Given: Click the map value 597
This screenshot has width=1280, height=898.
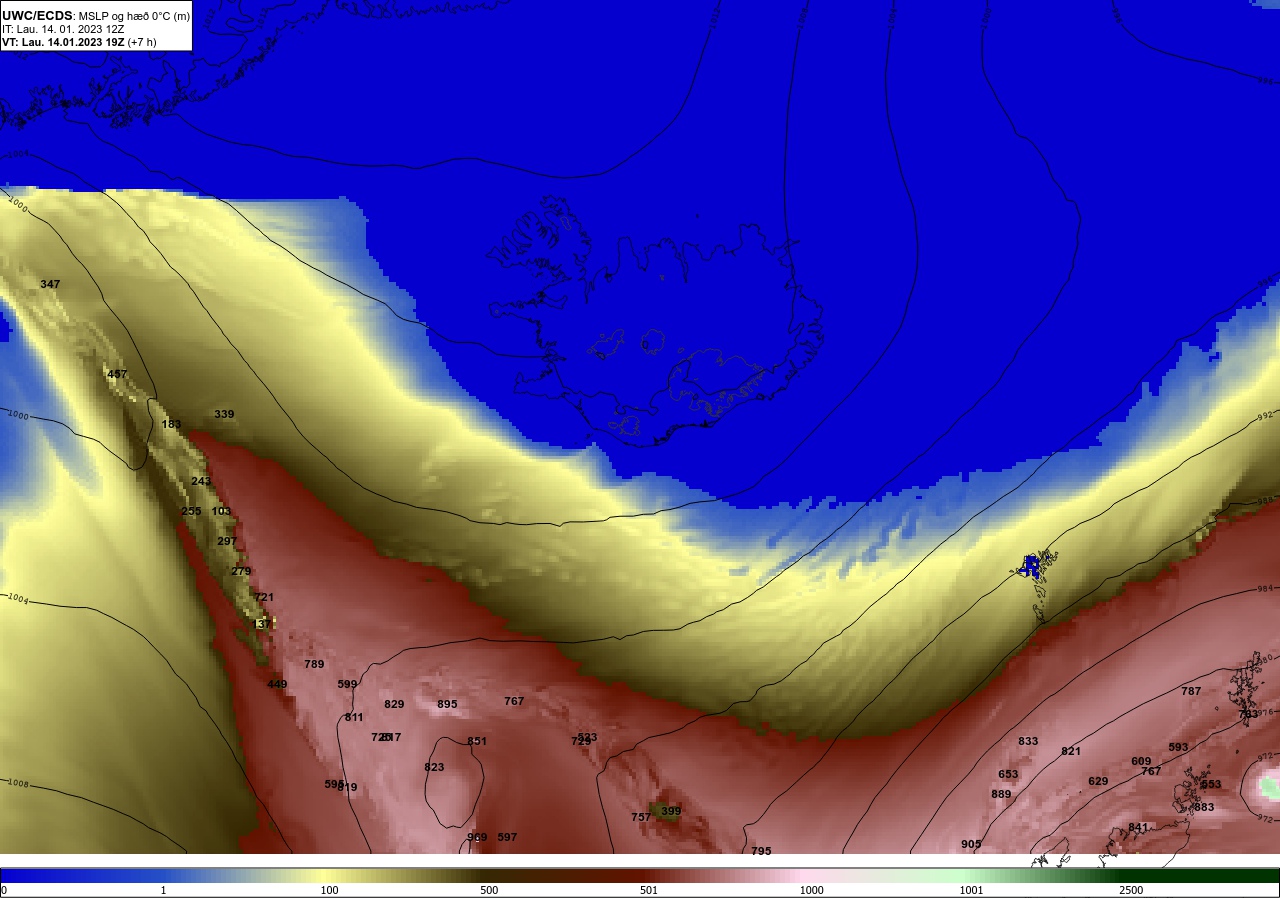Looking at the screenshot, I should (507, 837).
